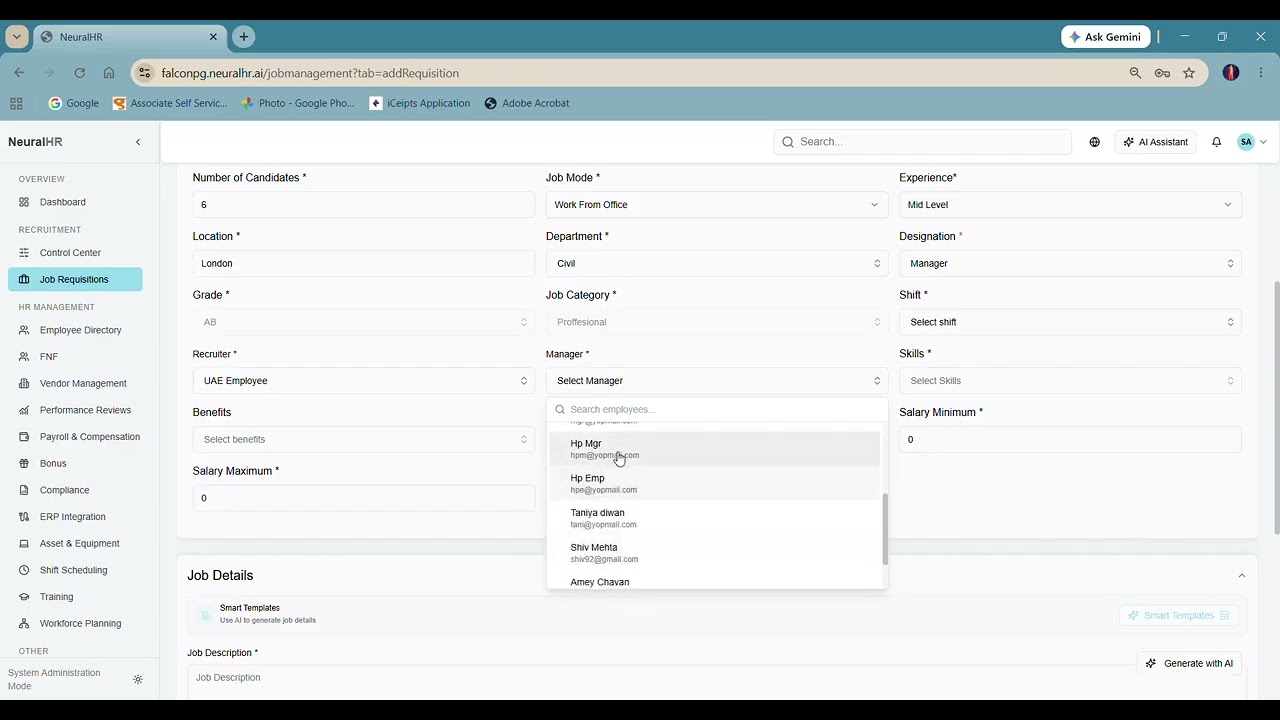Open Control Center in the sidebar
This screenshot has width=1280, height=720.
75,253
